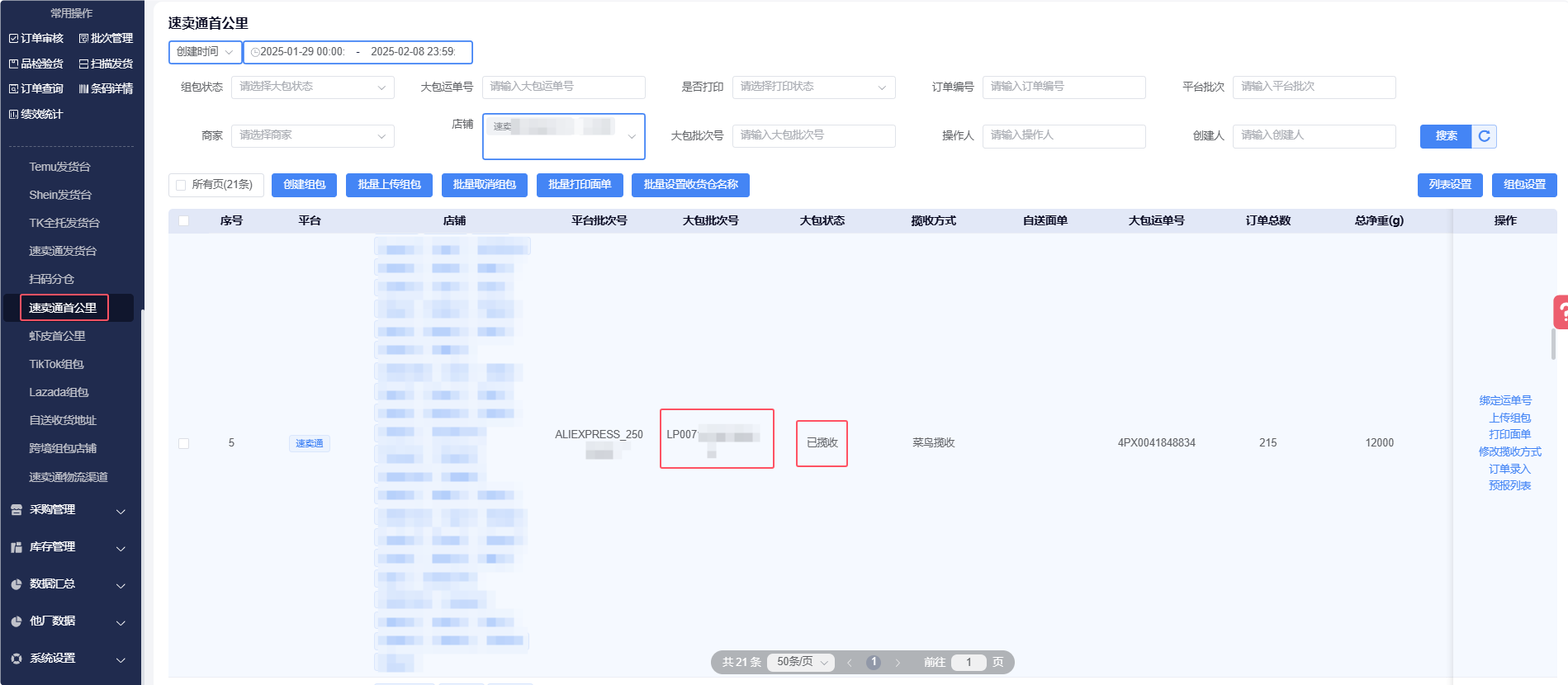Open the 创建时间 time type dropdown

206,52
